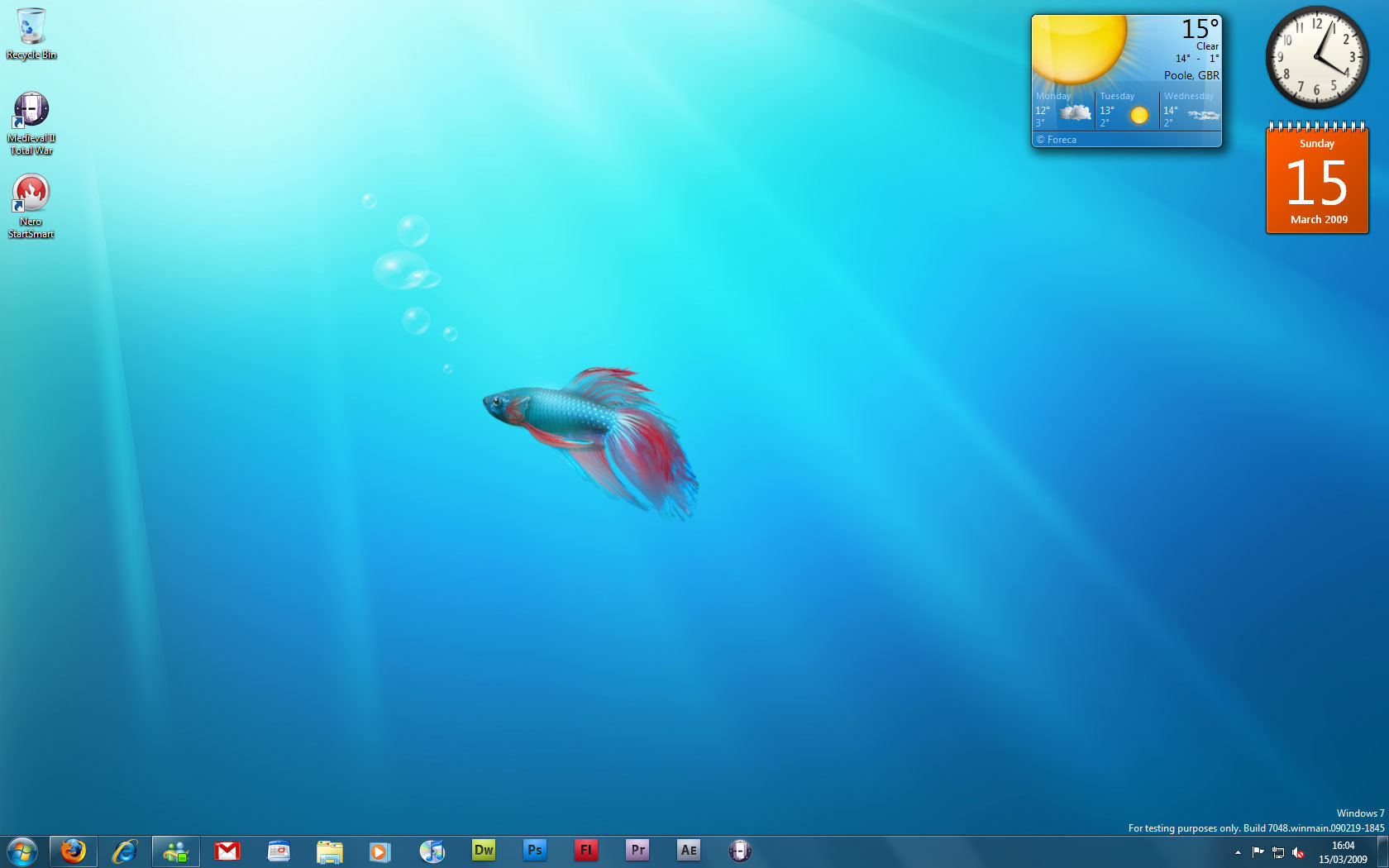Launch Firefox from the taskbar

click(x=74, y=851)
